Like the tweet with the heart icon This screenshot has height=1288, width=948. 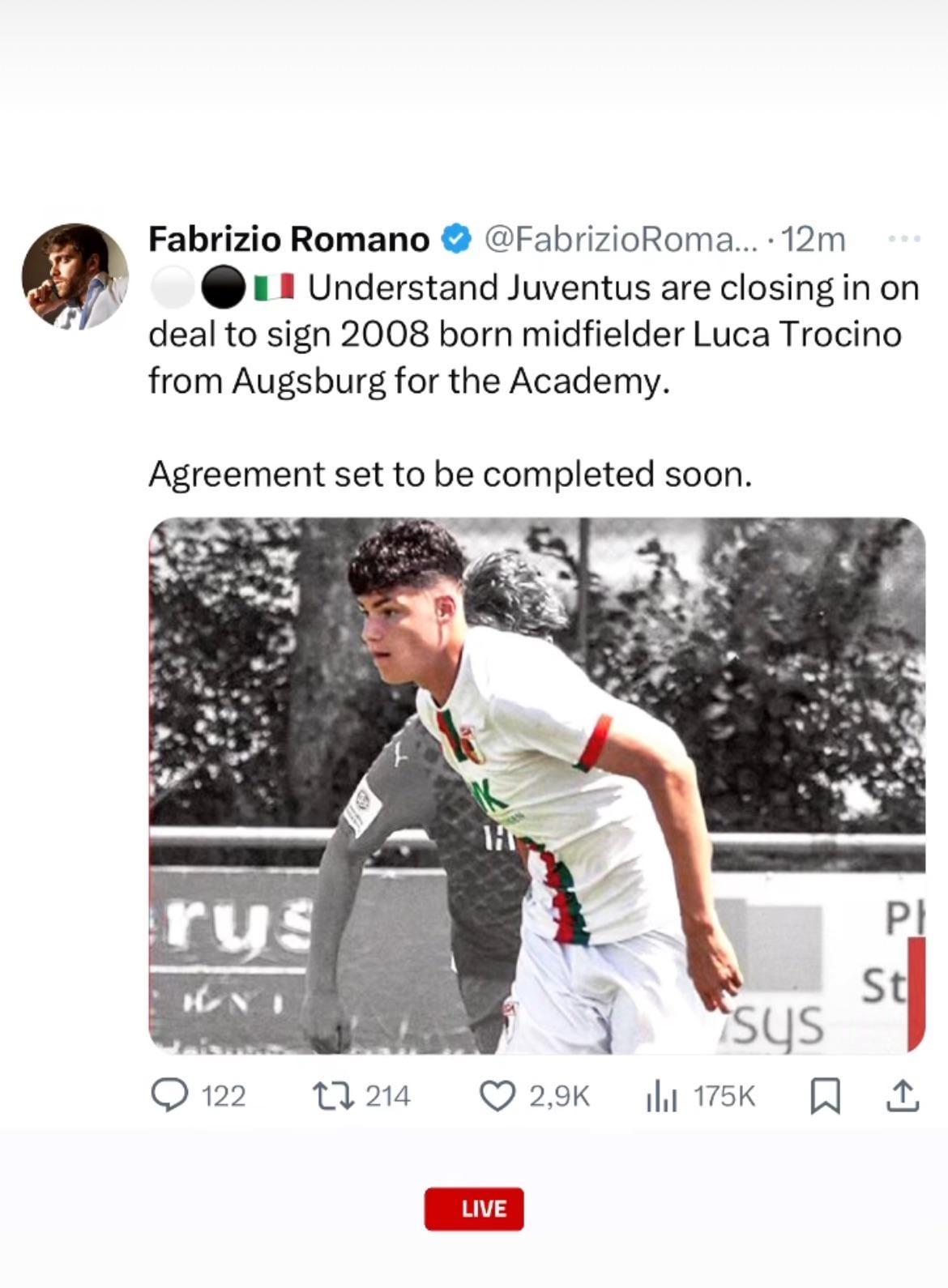497,1096
